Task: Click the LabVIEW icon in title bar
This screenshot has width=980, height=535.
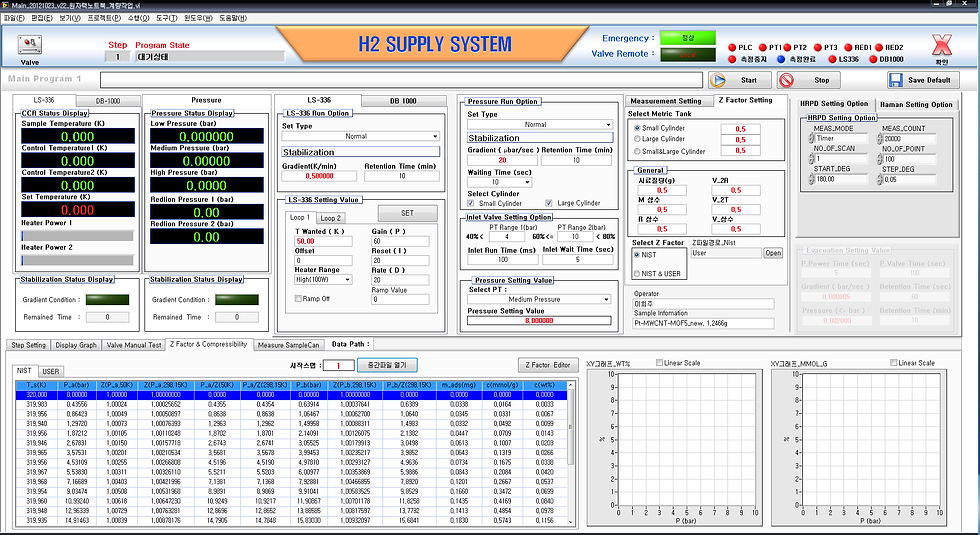Action: [6, 5]
